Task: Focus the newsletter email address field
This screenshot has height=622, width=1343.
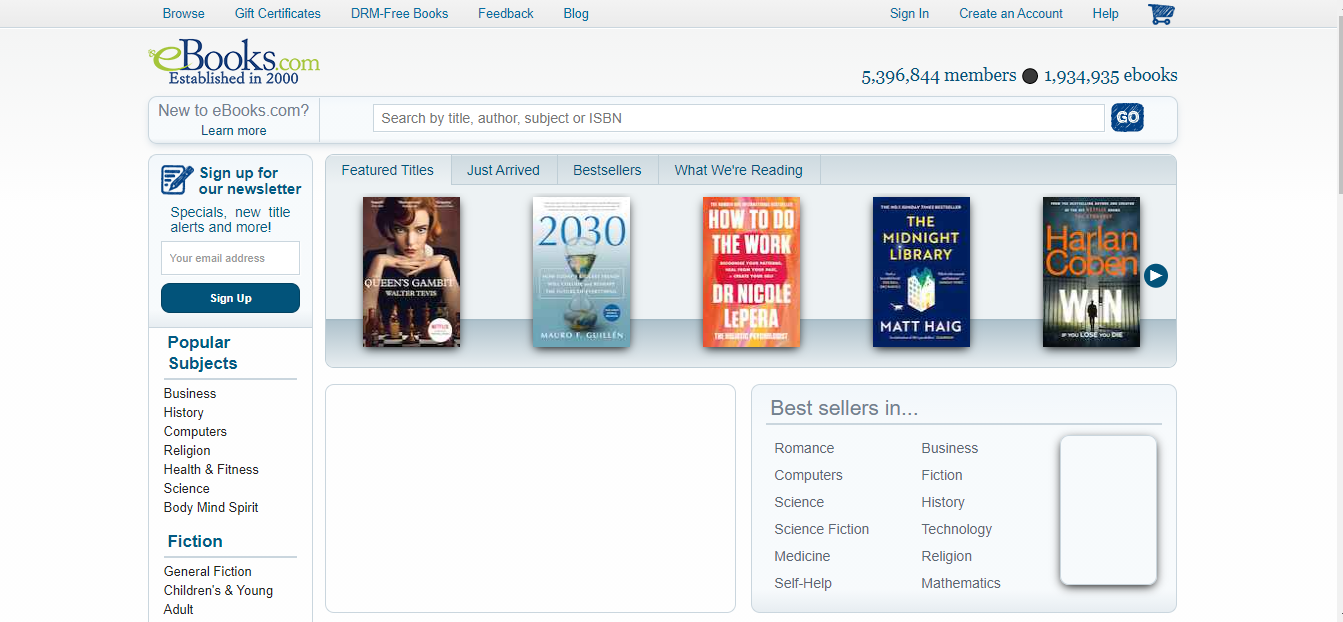Action: point(230,258)
